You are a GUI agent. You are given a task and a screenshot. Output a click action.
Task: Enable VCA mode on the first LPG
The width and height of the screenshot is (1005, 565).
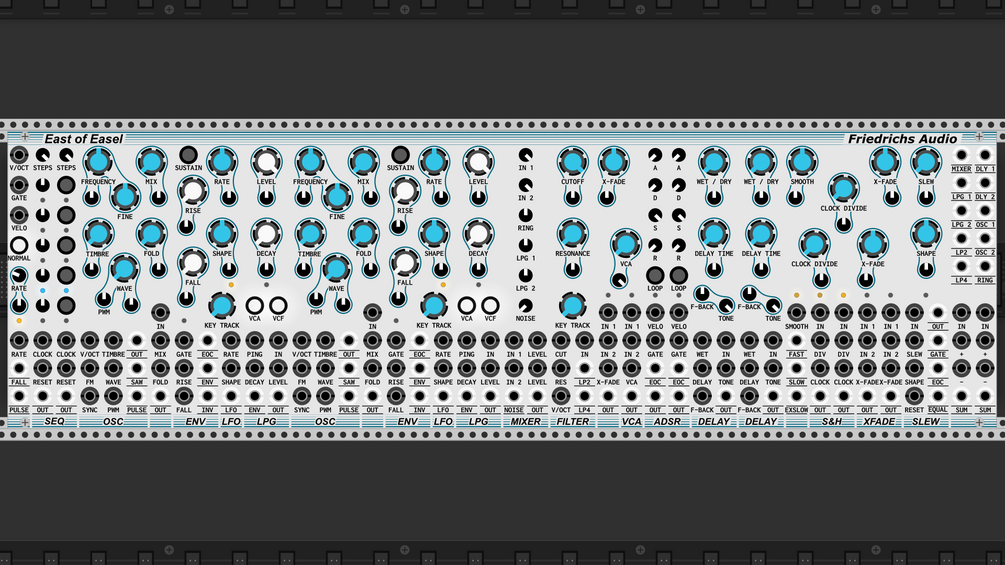point(254,305)
